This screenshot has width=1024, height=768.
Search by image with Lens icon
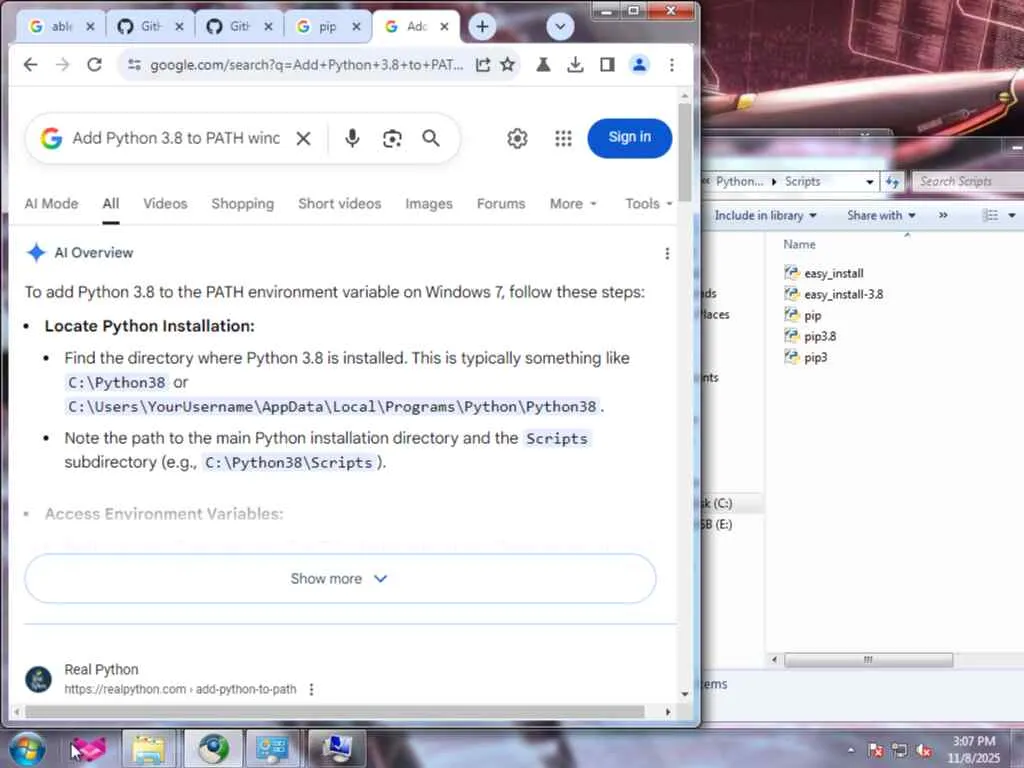coord(392,138)
